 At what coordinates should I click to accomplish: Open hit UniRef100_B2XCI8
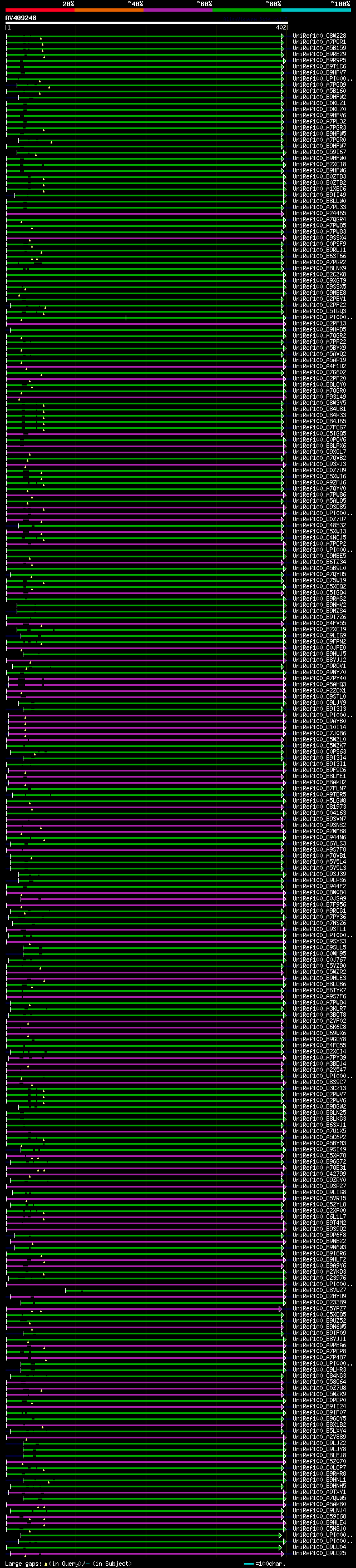319,164
